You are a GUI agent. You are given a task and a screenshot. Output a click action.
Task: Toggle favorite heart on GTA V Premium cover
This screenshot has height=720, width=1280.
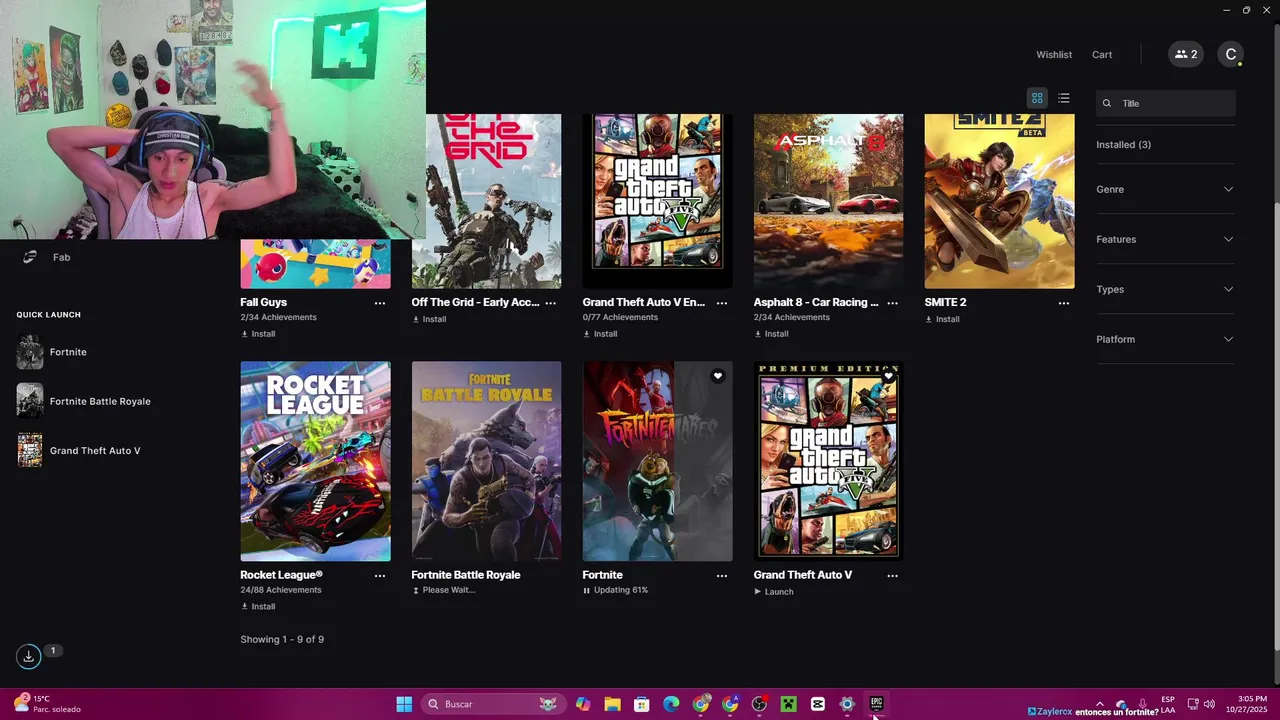tap(888, 376)
